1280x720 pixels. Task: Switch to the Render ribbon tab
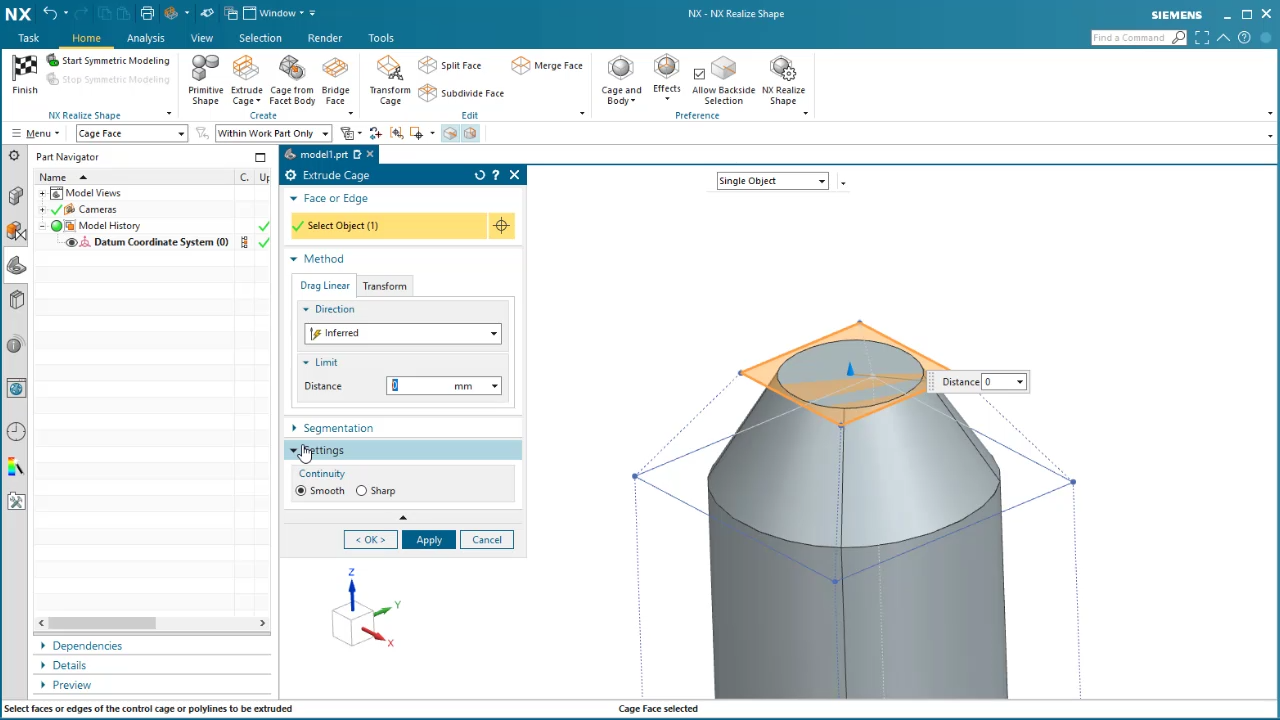(324, 37)
